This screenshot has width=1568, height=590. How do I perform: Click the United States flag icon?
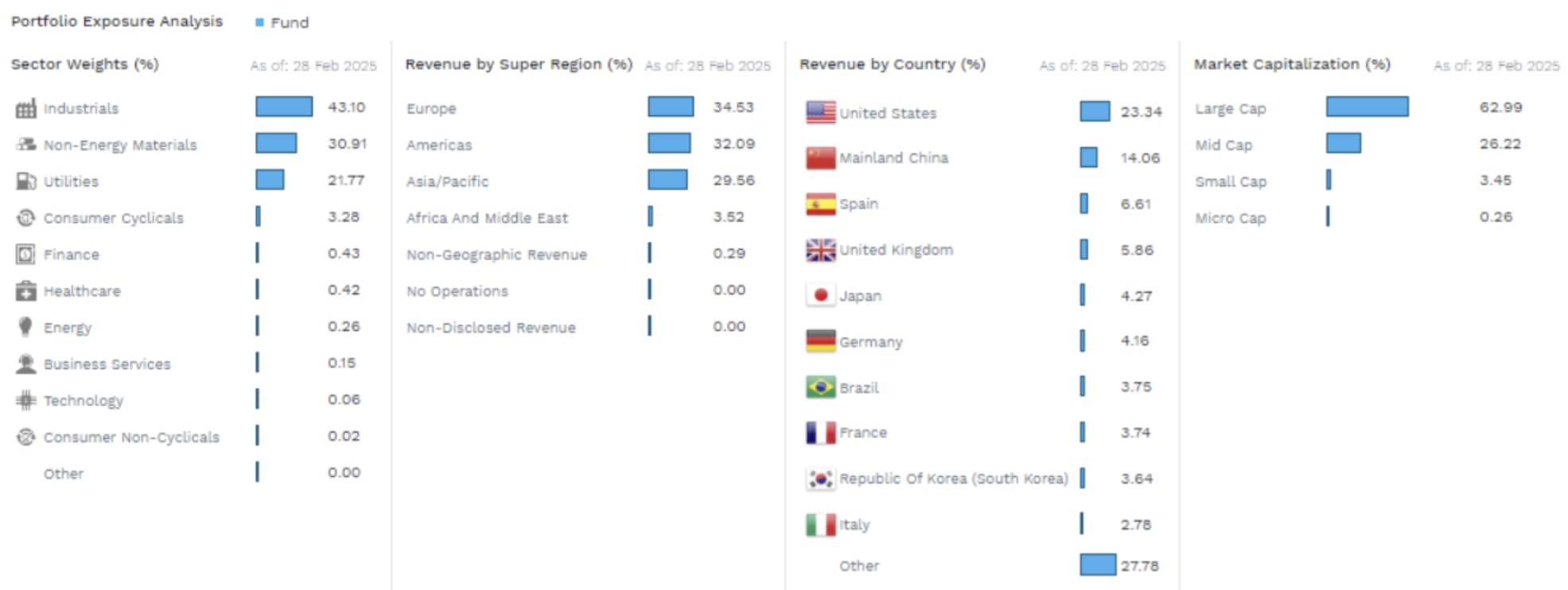pyautogui.click(x=820, y=112)
